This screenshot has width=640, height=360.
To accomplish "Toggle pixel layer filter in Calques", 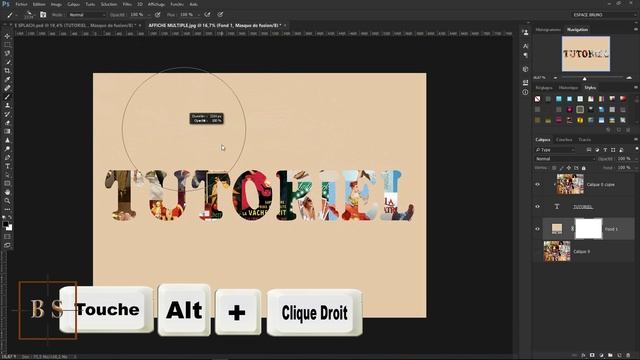I will [589, 150].
